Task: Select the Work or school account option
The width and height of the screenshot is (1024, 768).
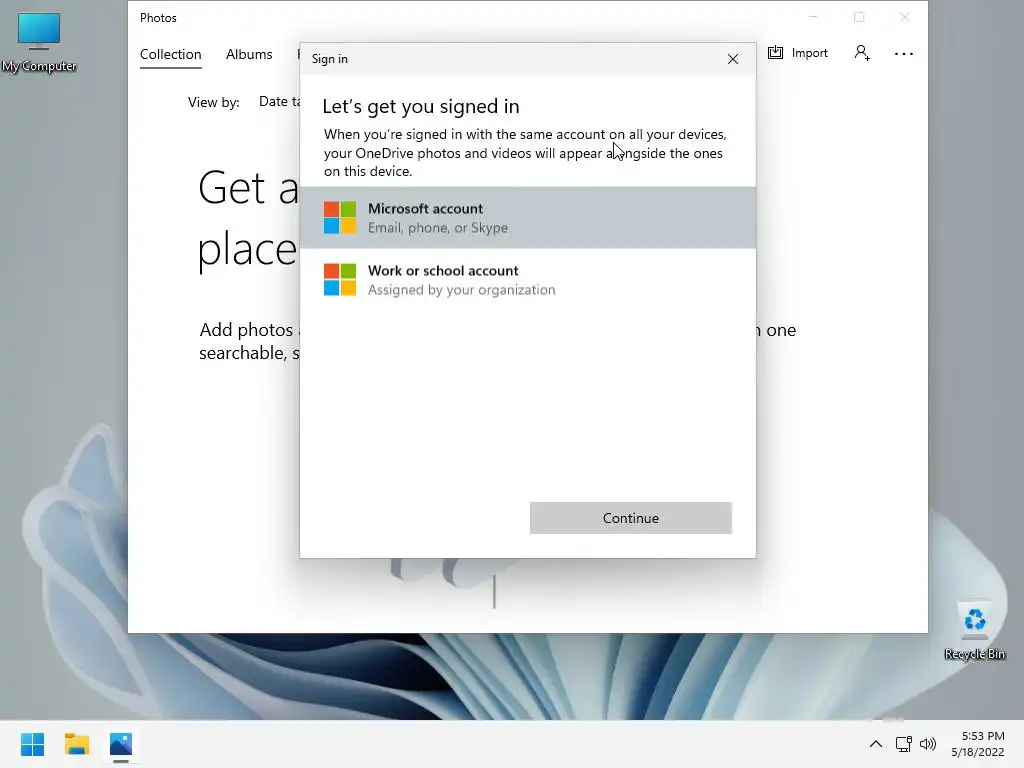Action: [528, 280]
